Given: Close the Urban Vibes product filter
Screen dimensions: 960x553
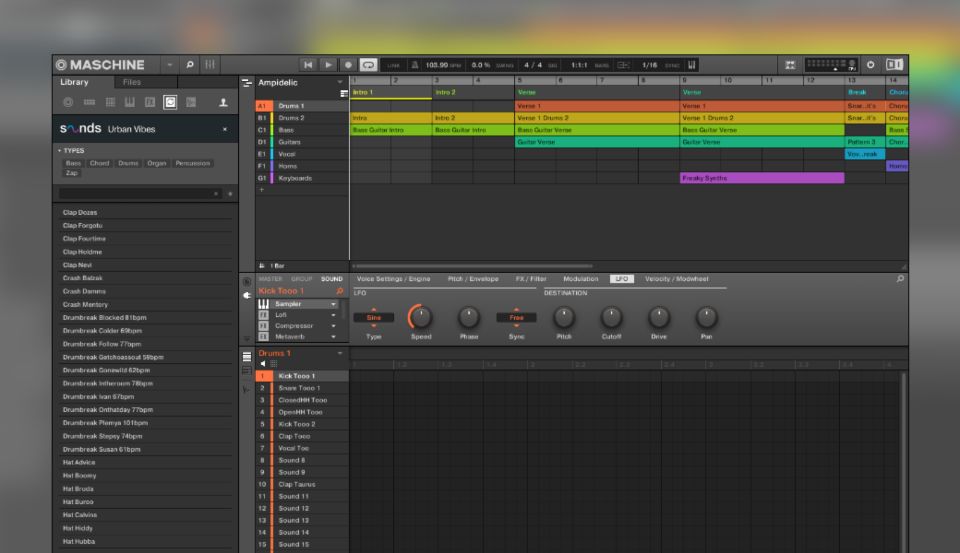Looking at the screenshot, I should pyautogui.click(x=225, y=129).
